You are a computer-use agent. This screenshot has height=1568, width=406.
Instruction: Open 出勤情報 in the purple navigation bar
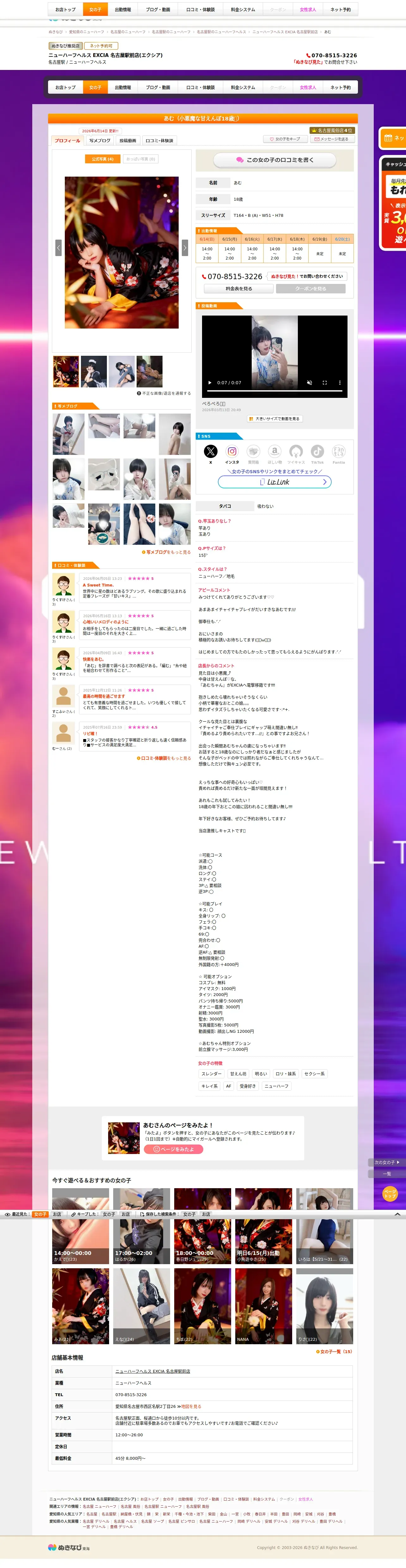click(123, 88)
